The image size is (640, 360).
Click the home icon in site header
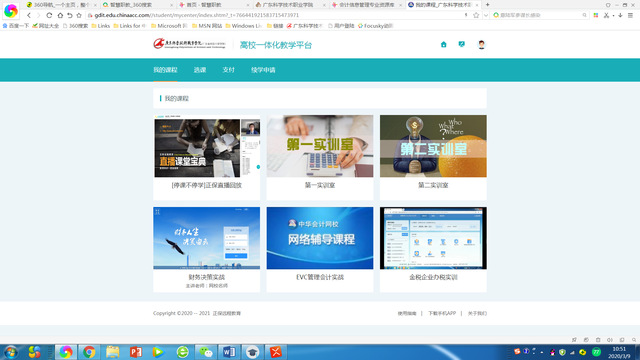(x=443, y=44)
